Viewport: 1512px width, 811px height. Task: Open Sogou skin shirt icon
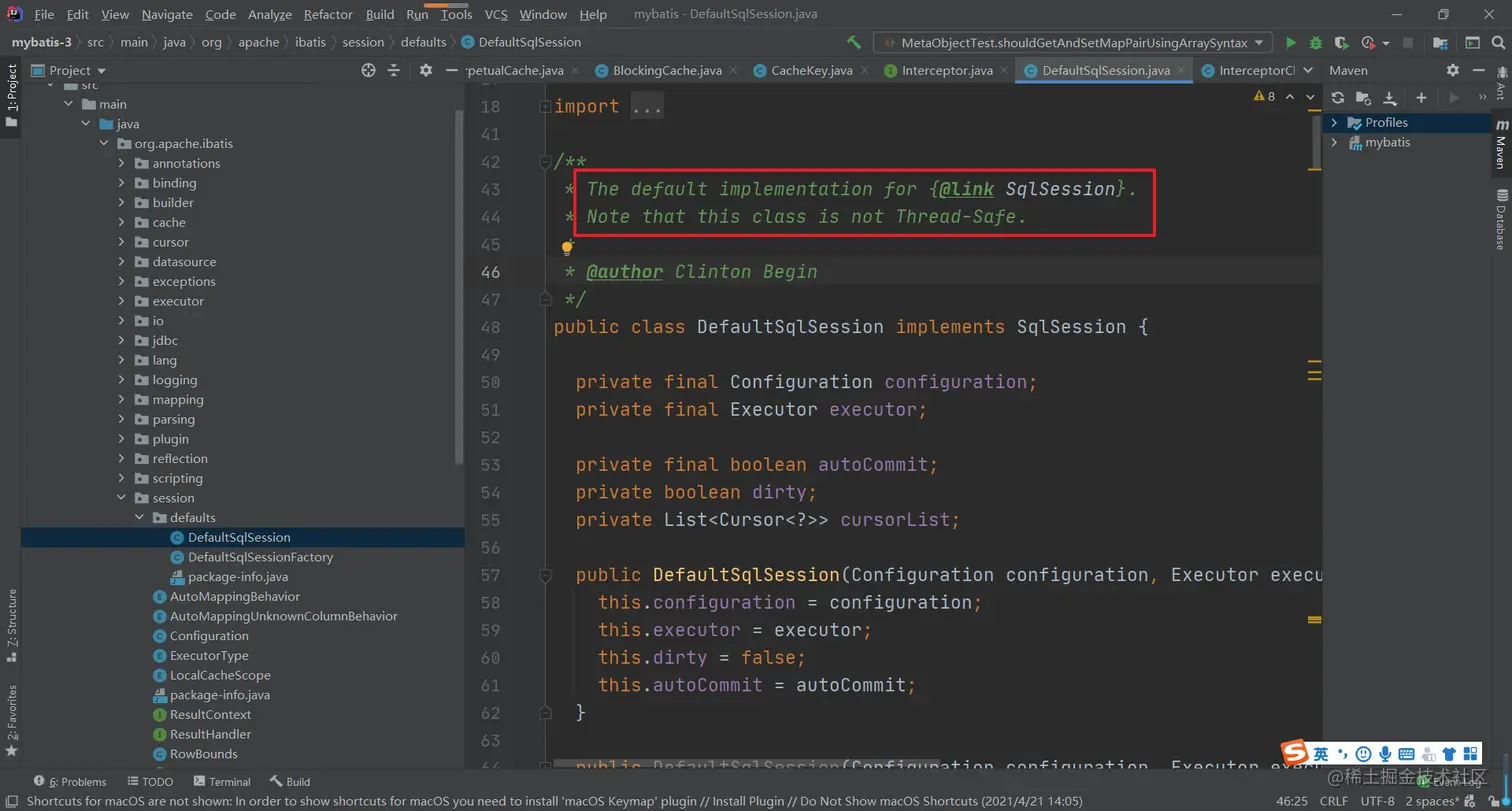click(1448, 753)
